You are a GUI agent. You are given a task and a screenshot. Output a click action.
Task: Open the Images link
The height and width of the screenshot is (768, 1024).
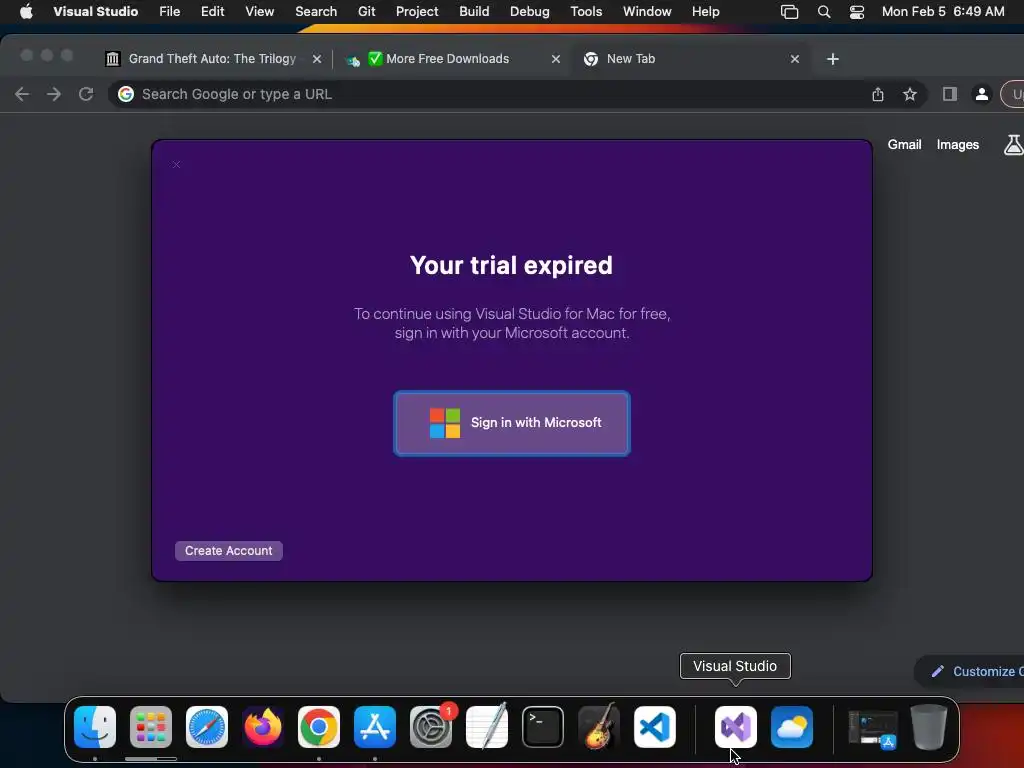point(957,144)
